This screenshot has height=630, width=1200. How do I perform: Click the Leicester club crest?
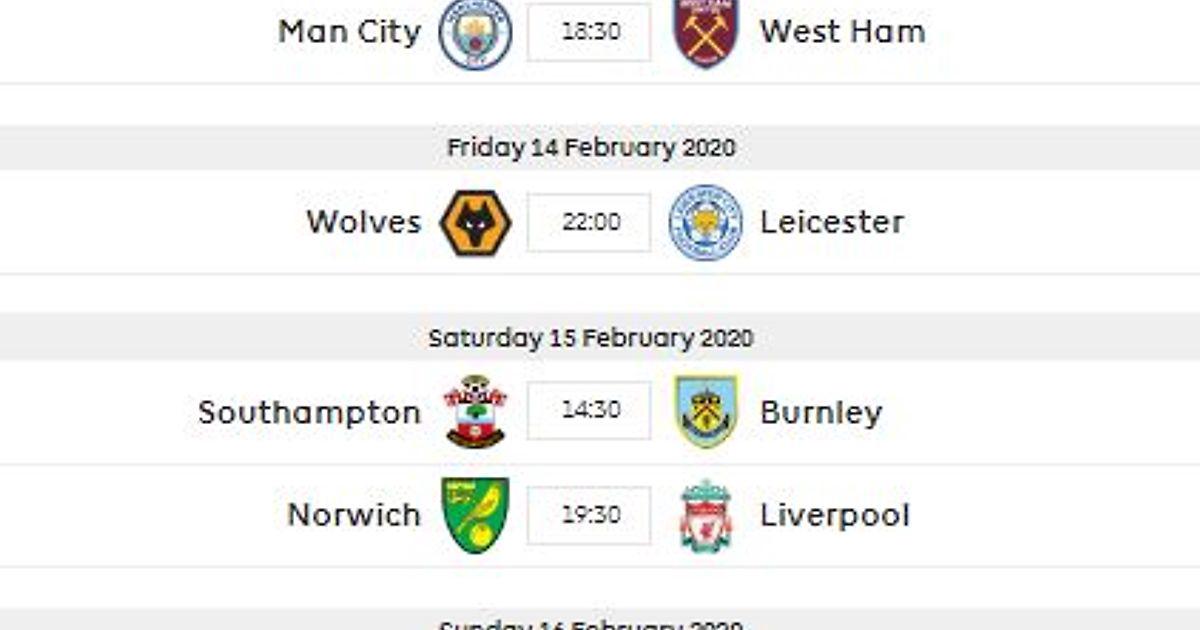coord(706,222)
